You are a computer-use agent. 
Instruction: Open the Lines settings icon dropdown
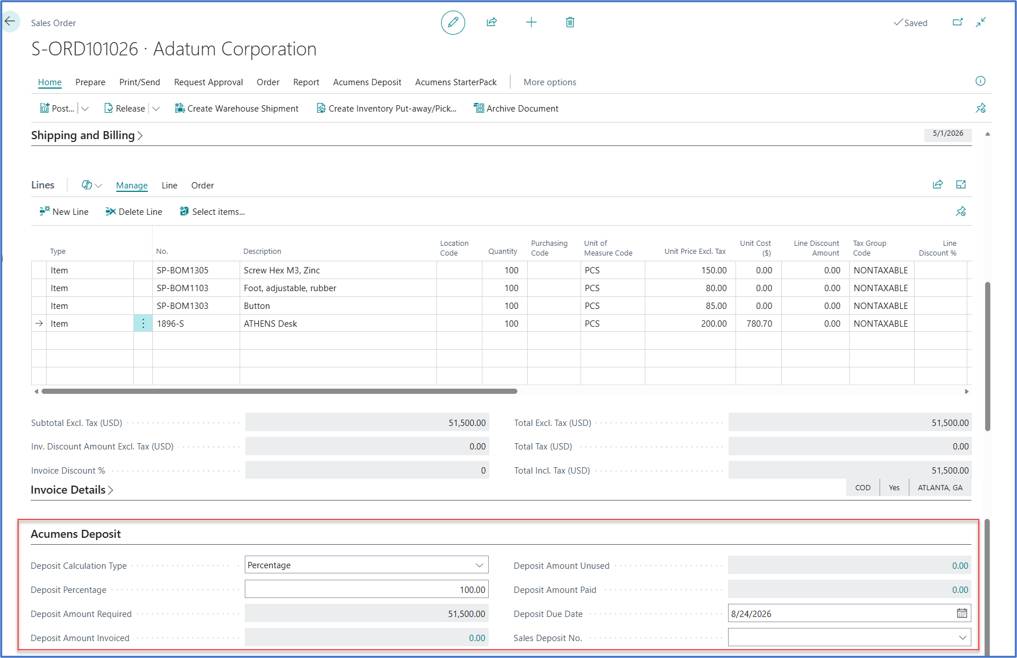[x=91, y=185]
